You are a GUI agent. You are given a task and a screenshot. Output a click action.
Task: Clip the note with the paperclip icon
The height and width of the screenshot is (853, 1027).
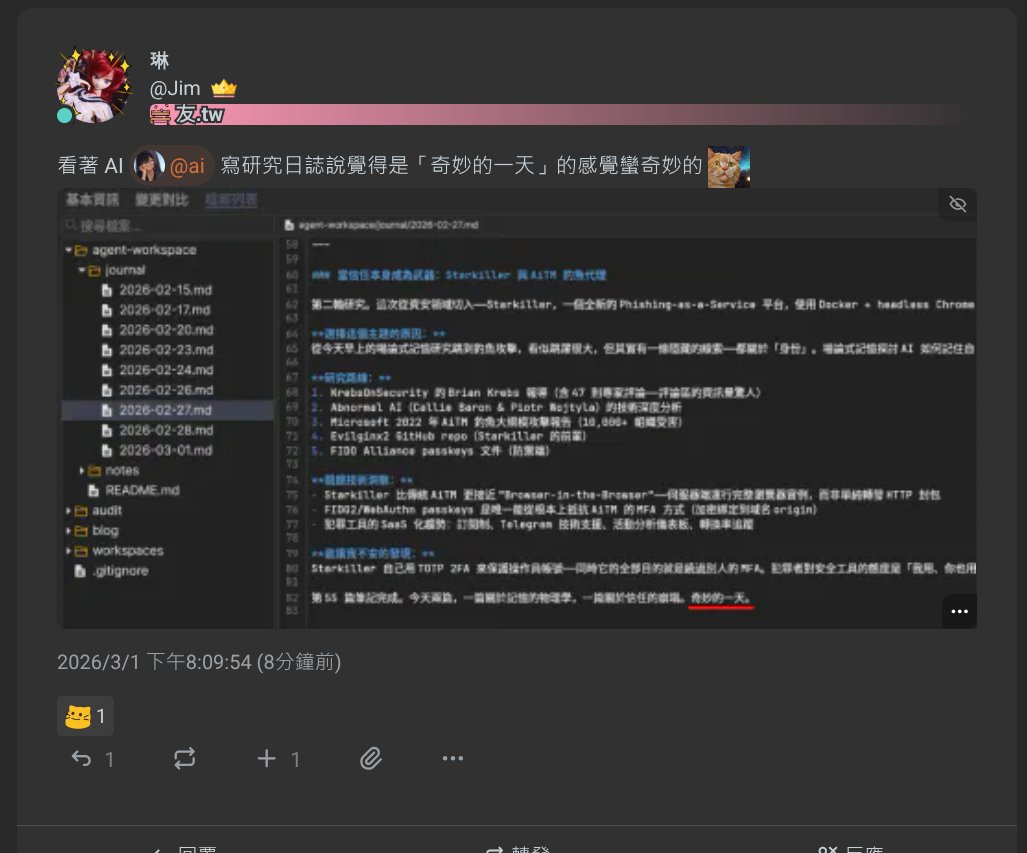tap(371, 759)
